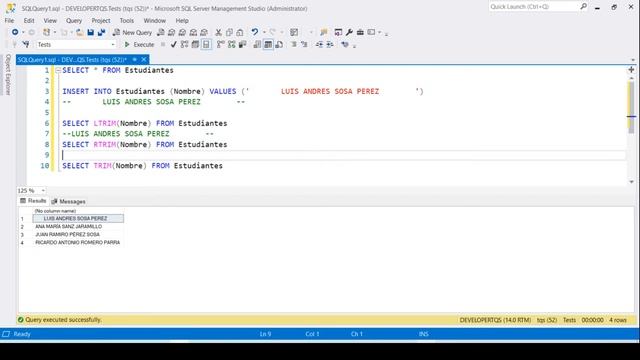The image size is (640, 360).
Task: Click the Open File folder icon
Action: tap(80, 32)
